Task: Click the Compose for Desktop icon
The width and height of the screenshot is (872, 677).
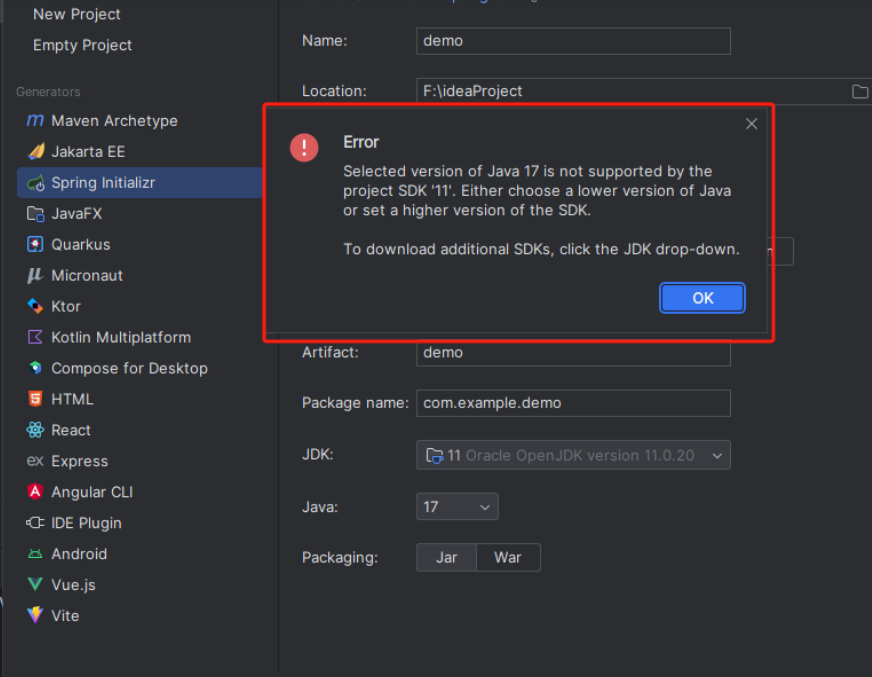Action: (35, 368)
